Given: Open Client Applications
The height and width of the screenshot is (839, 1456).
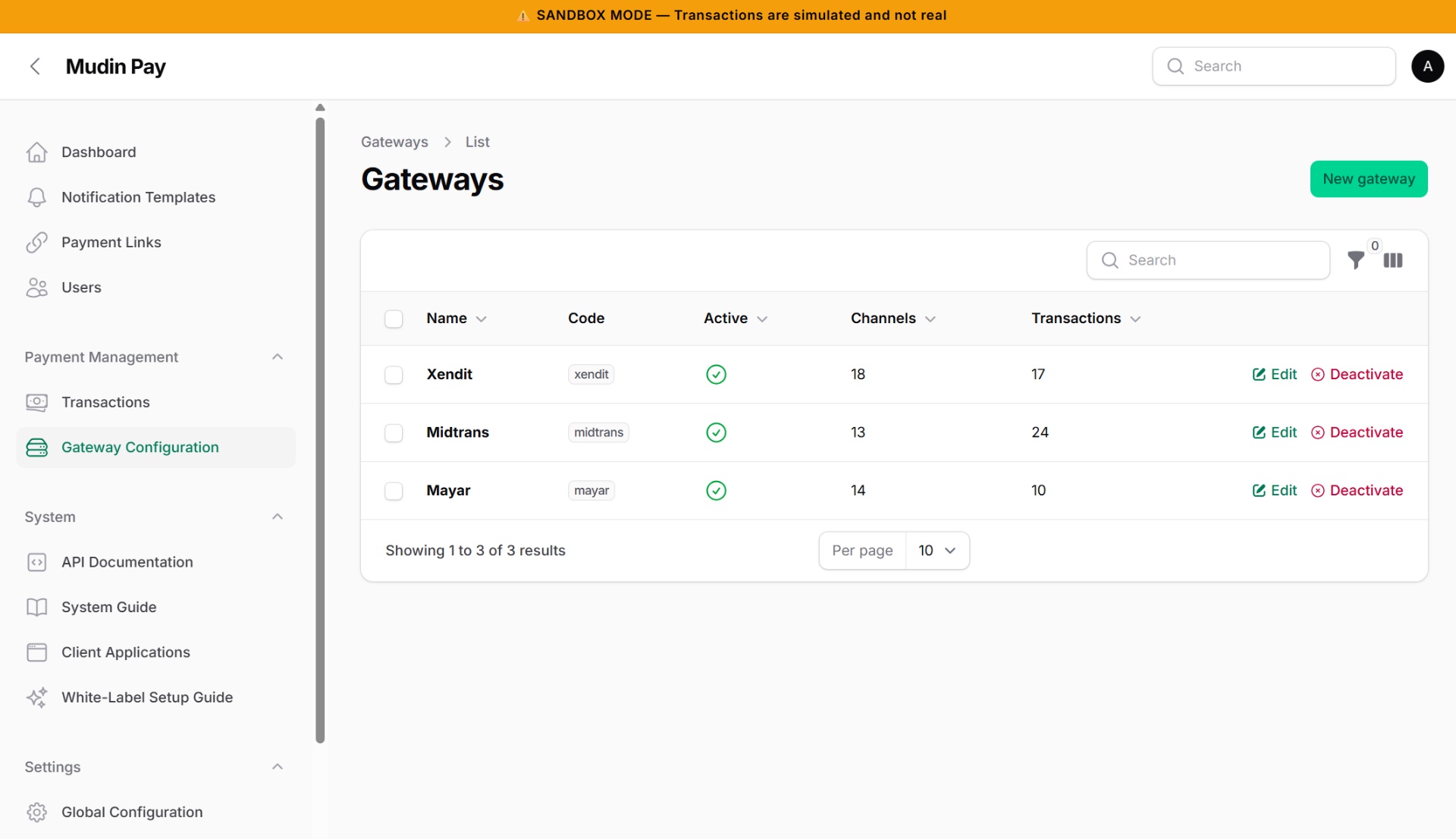Looking at the screenshot, I should [x=156, y=652].
